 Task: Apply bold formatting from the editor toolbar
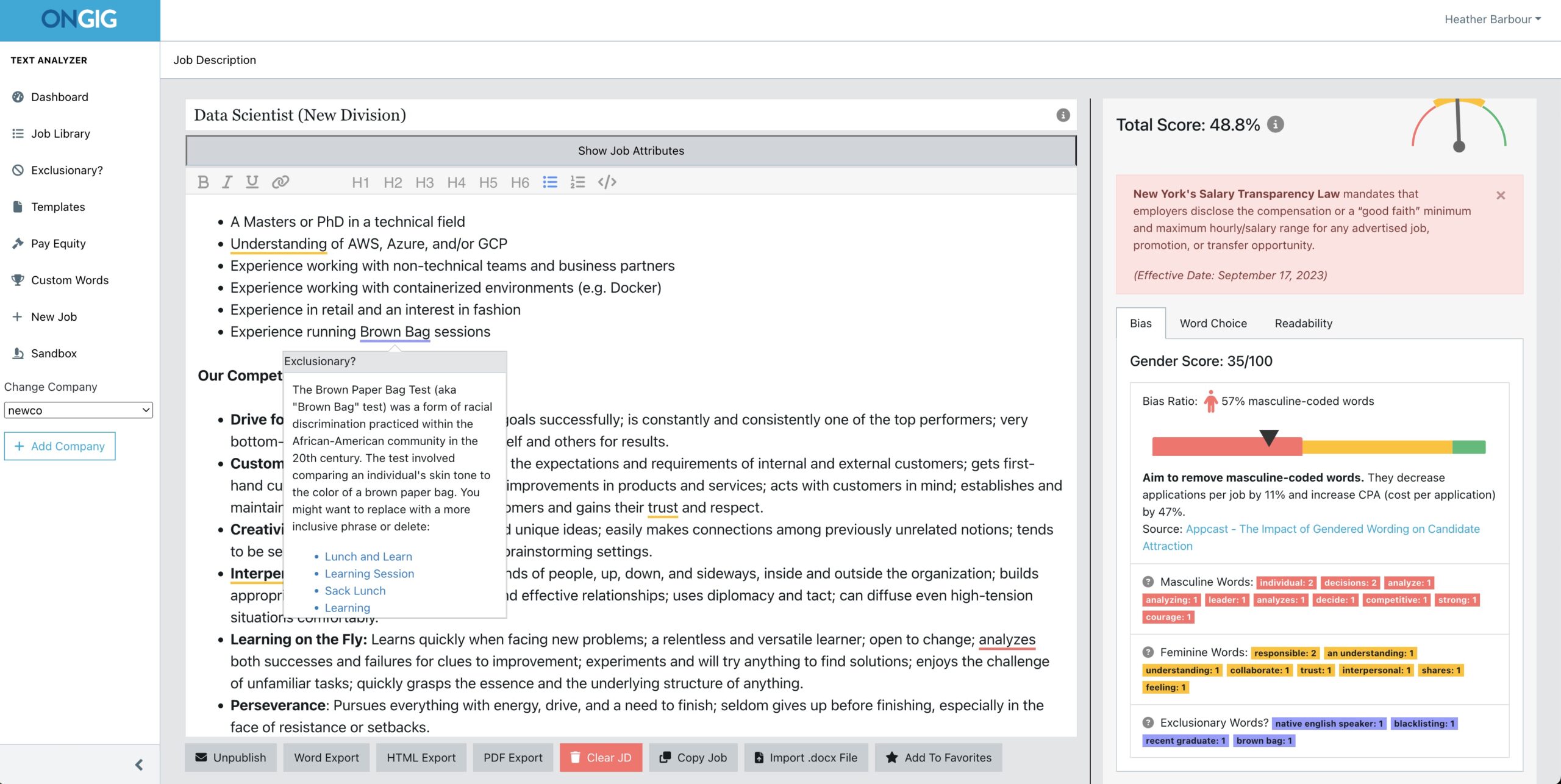click(x=203, y=182)
